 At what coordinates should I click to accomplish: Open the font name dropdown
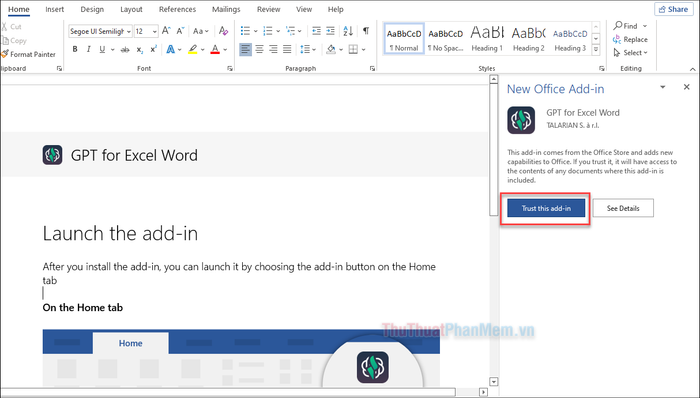(x=129, y=31)
